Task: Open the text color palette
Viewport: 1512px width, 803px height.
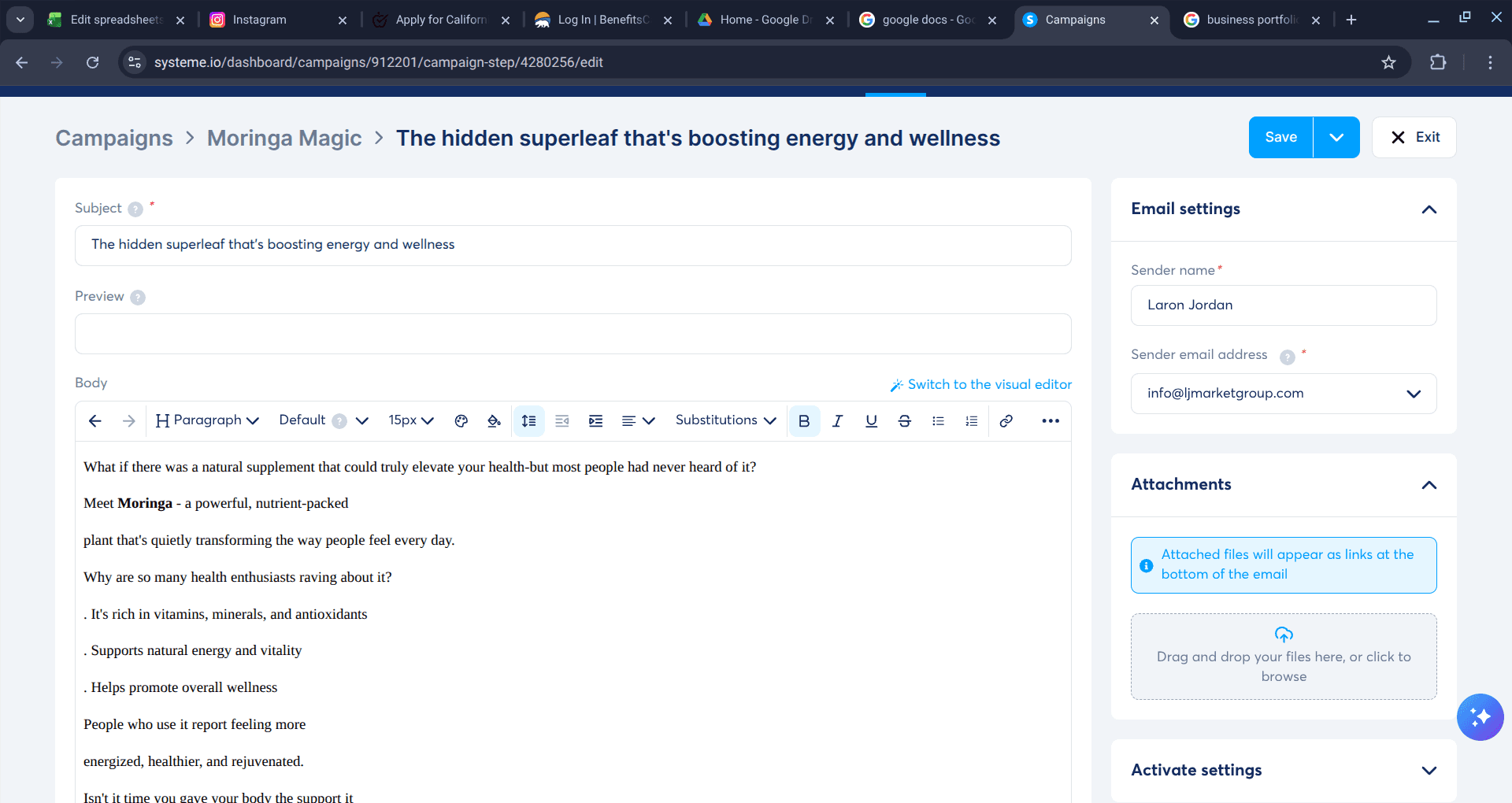Action: 461,421
